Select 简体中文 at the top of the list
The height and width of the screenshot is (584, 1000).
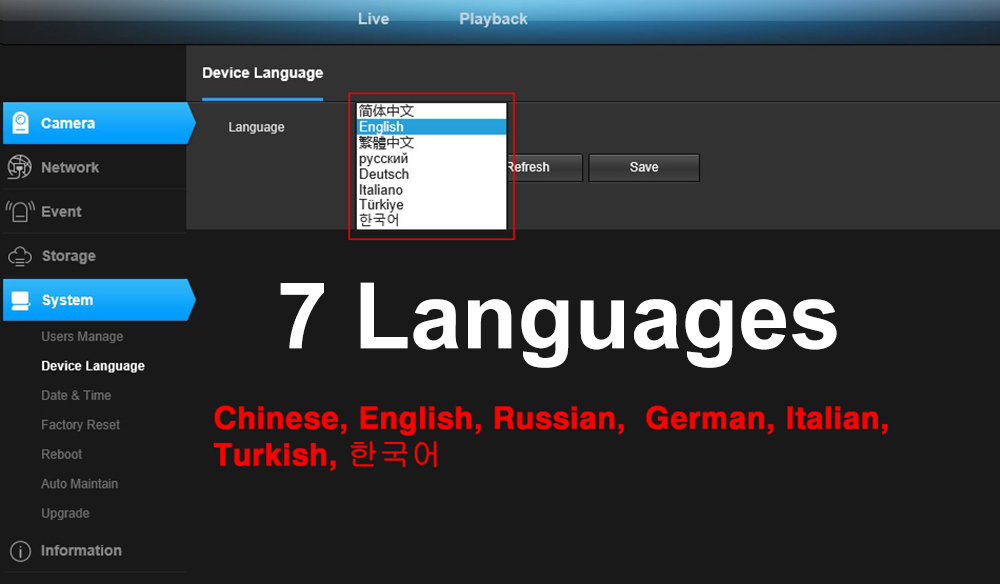[386, 111]
